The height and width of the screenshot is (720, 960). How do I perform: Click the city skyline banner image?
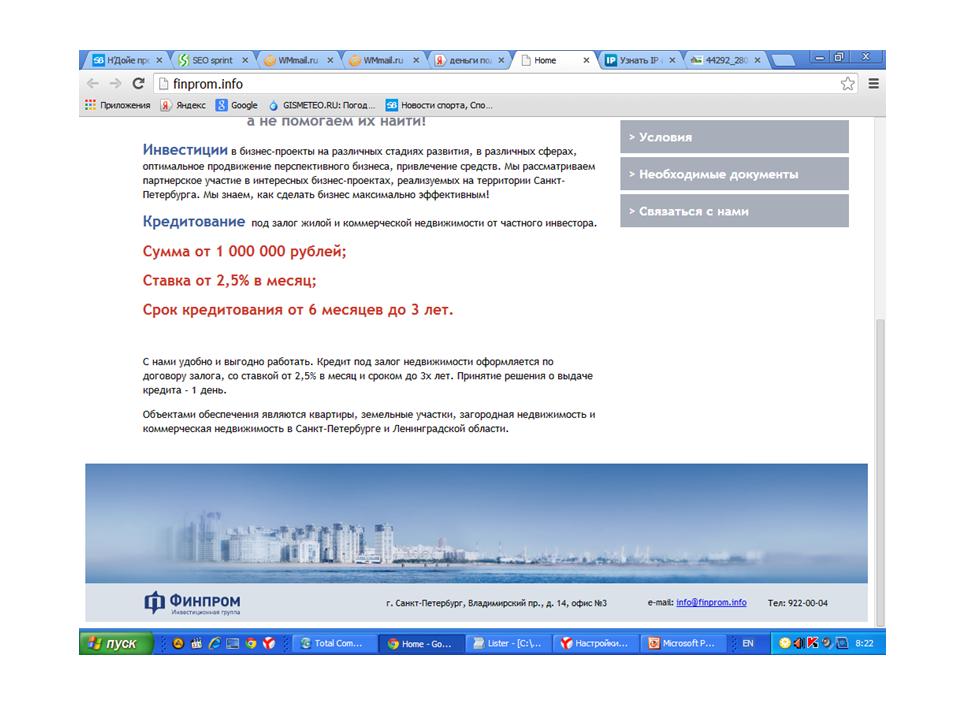click(x=476, y=523)
